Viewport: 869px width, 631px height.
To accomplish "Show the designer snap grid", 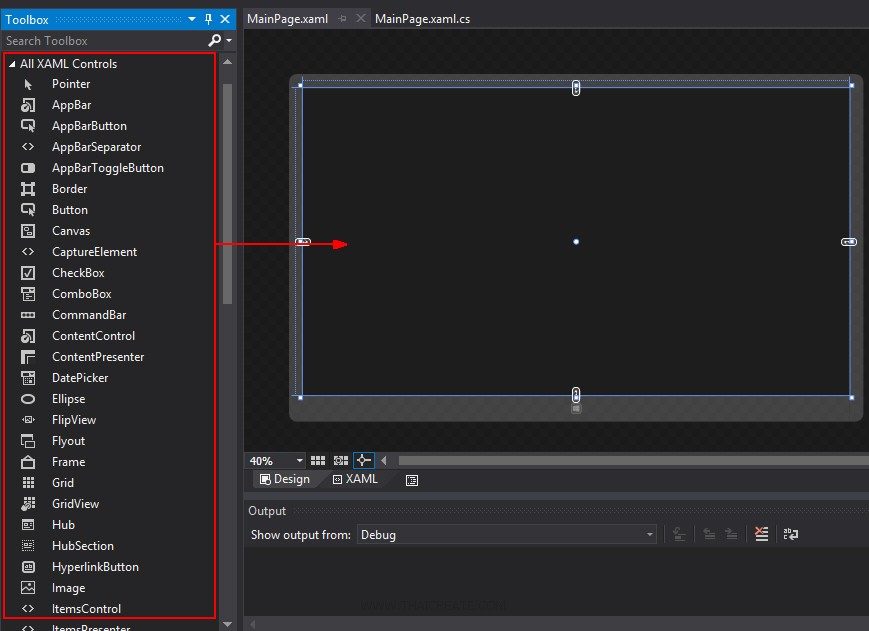I will 318,461.
